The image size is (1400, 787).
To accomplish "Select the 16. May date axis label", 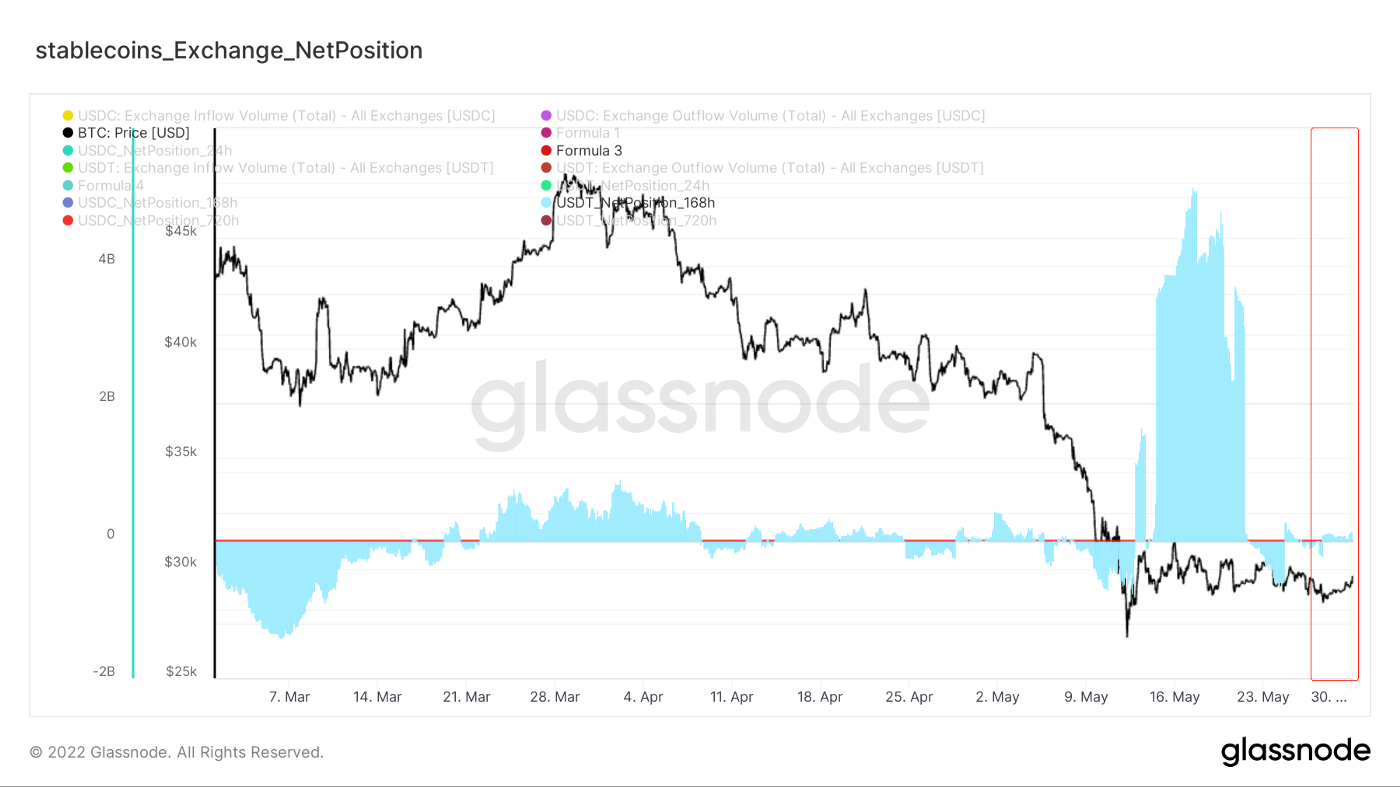I will pos(1174,697).
